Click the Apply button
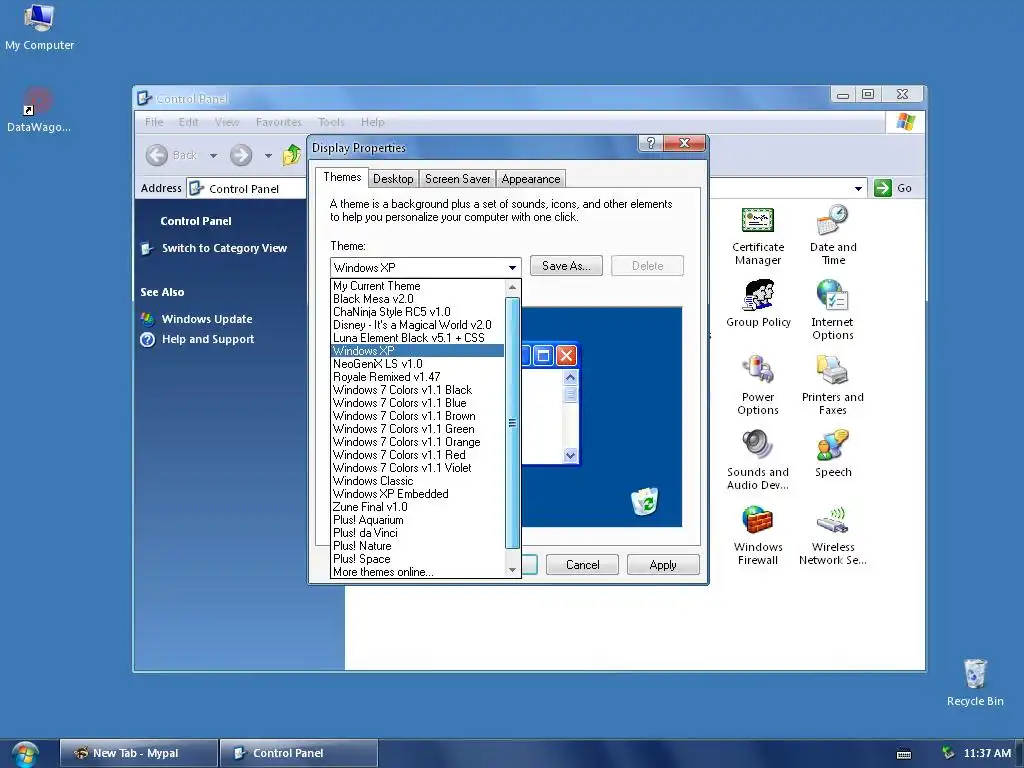This screenshot has height=768, width=1024. [663, 565]
